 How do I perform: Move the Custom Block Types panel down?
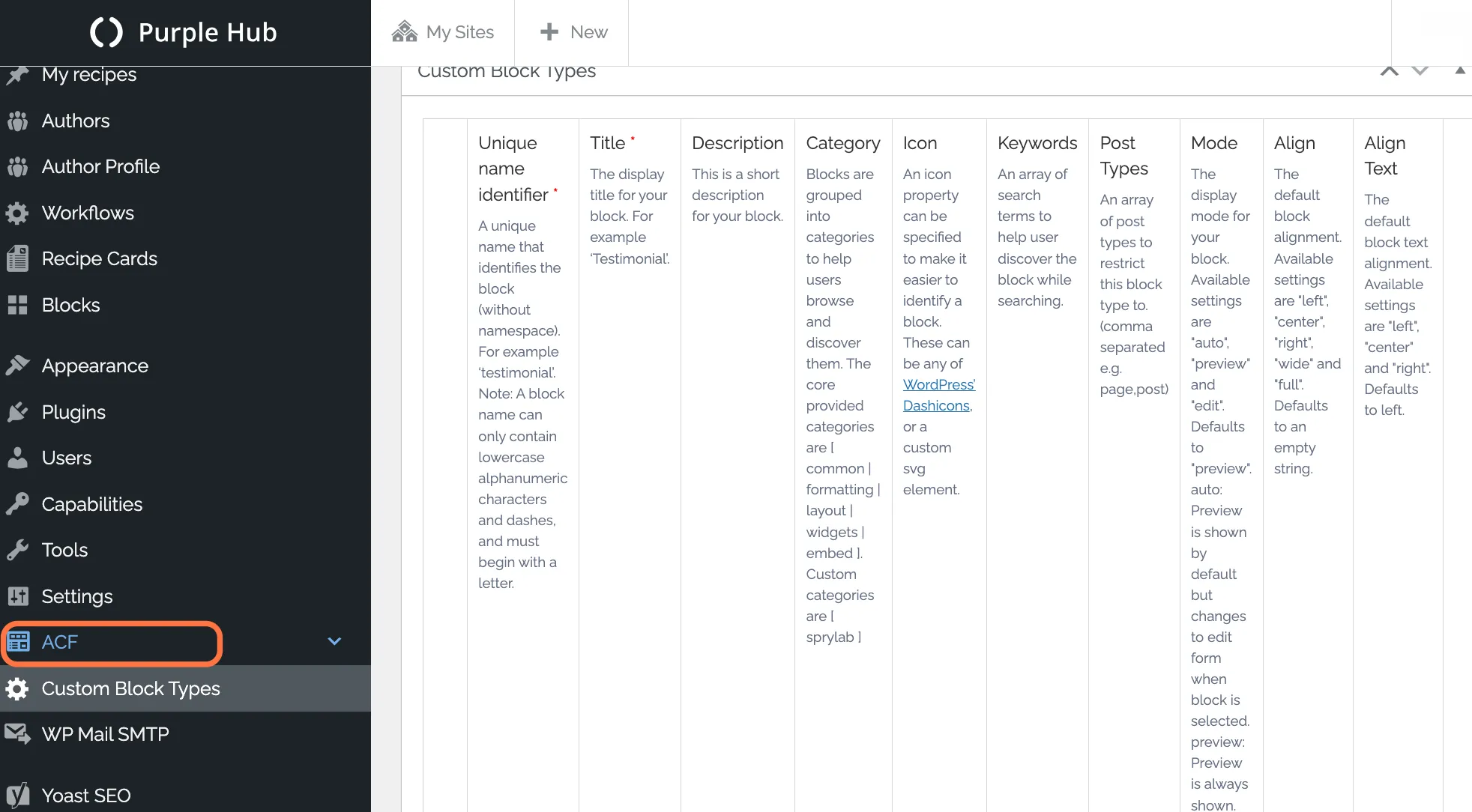coord(1420,71)
